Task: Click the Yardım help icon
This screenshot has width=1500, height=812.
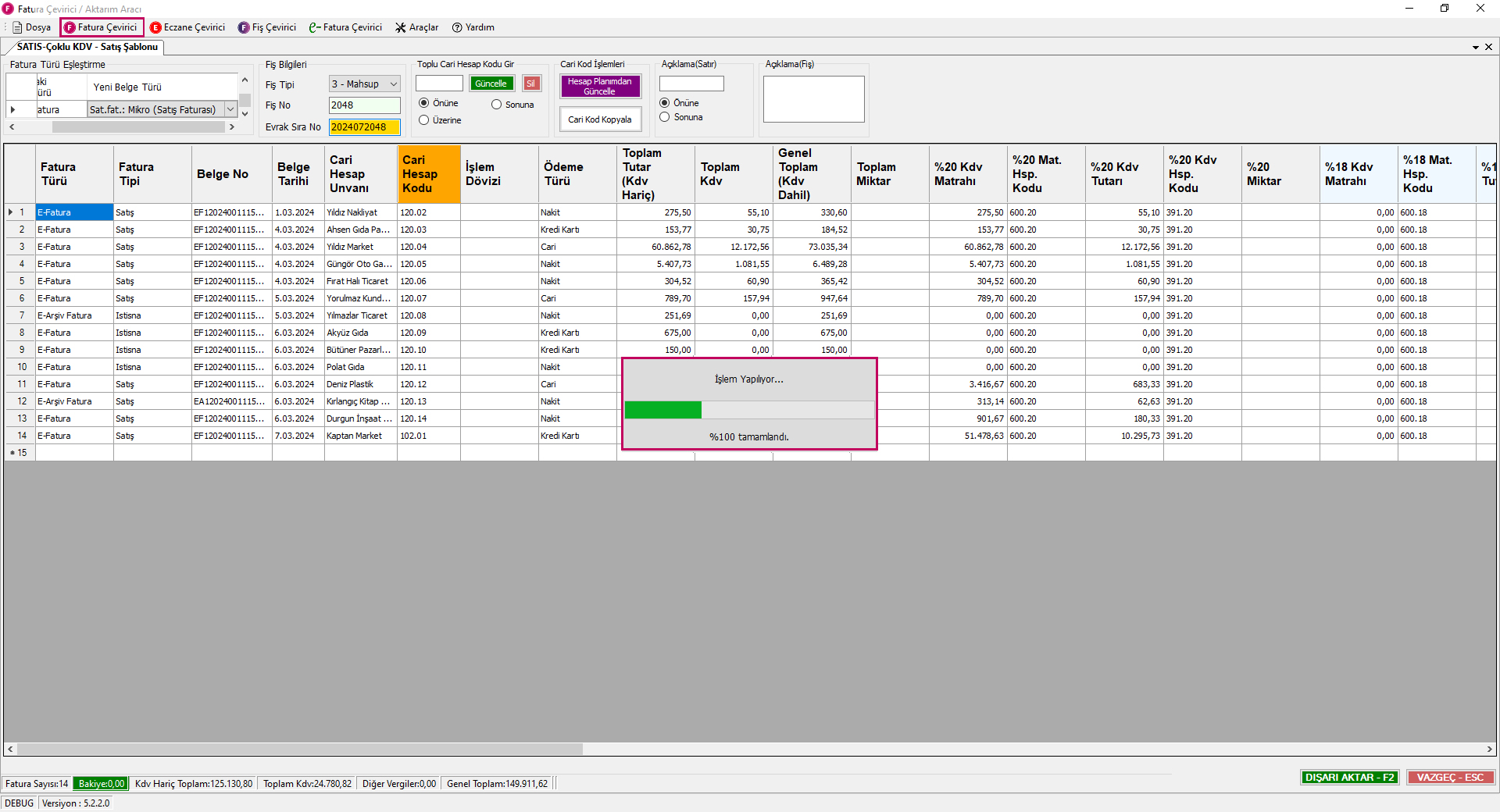Action: [x=458, y=27]
